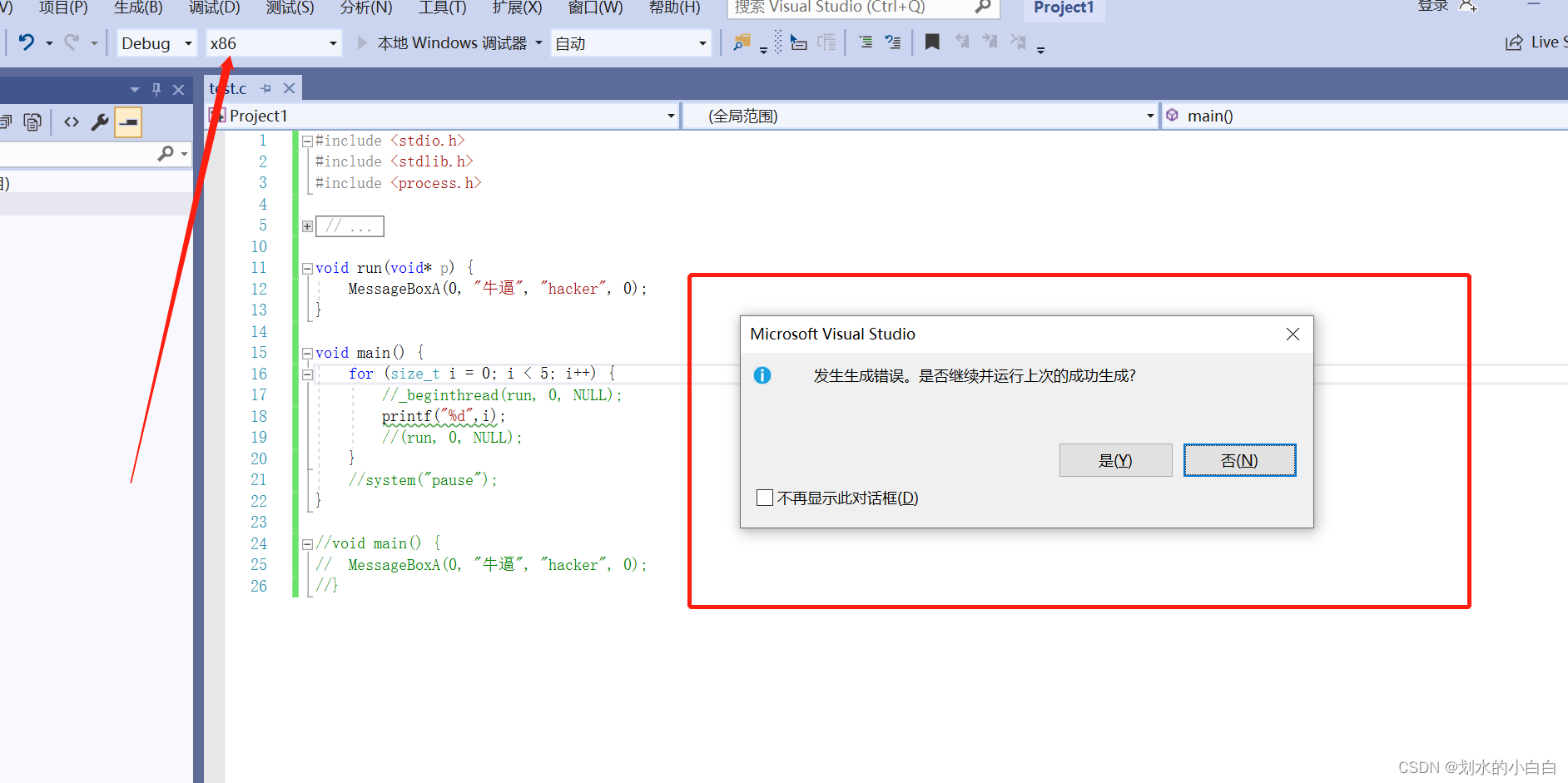
Task: Click the search magnifier in side panel
Action: [x=166, y=153]
